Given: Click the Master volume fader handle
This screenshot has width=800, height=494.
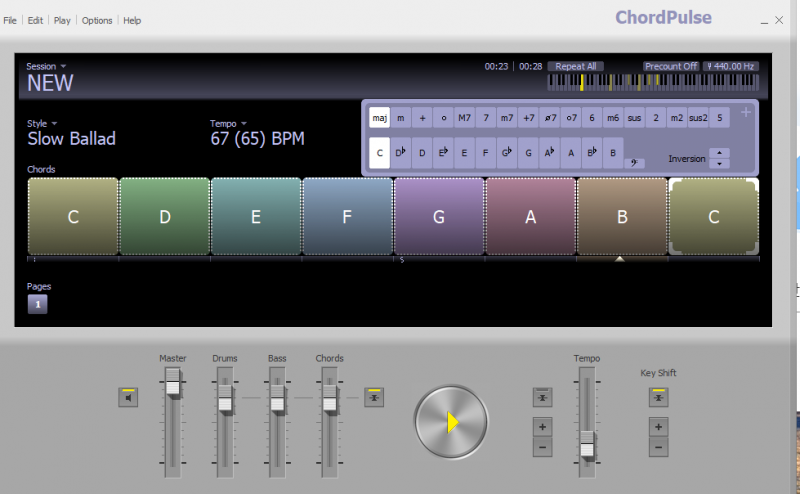Looking at the screenshot, I should tap(173, 383).
